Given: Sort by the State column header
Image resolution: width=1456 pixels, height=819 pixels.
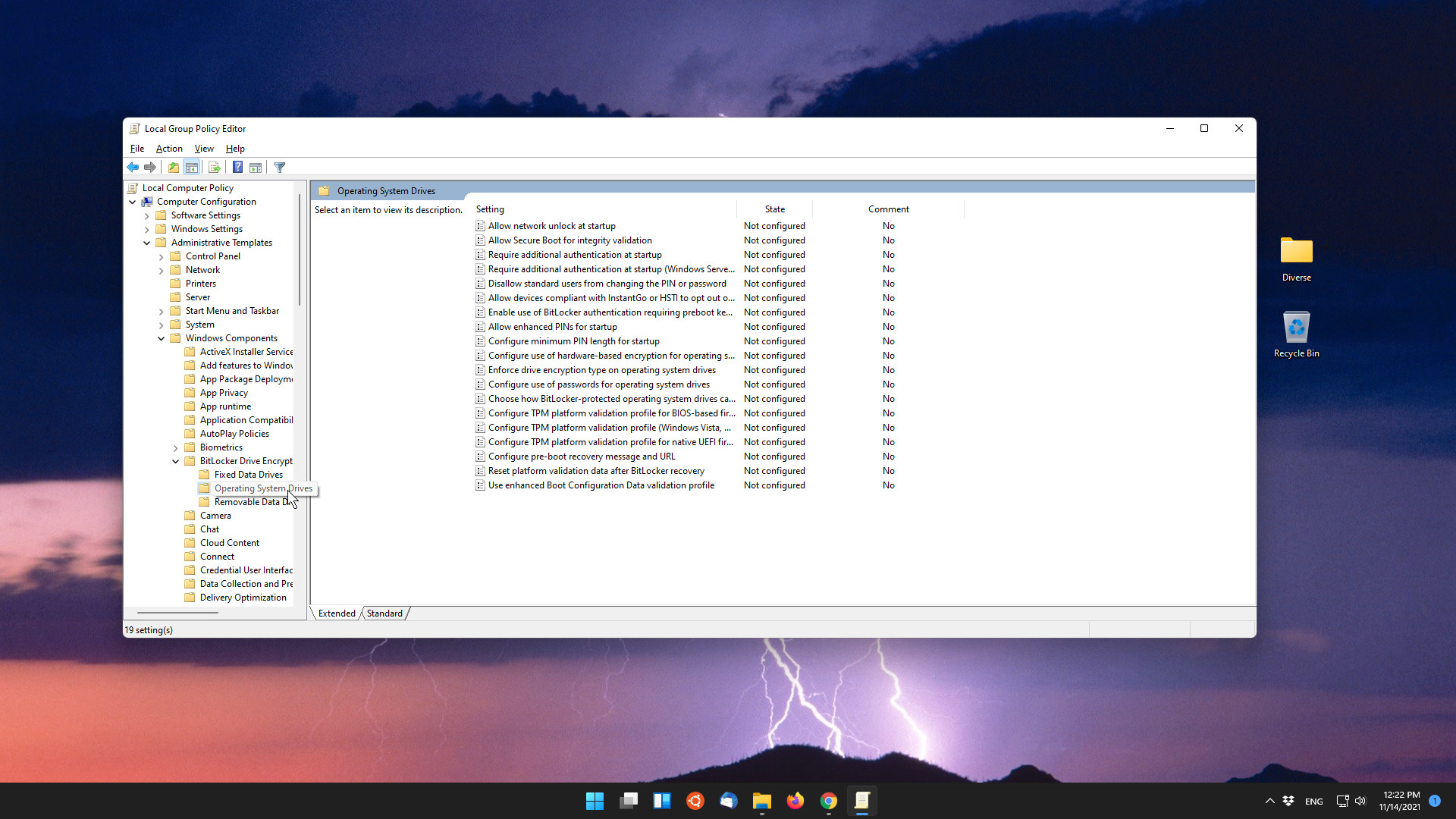Looking at the screenshot, I should (774, 209).
